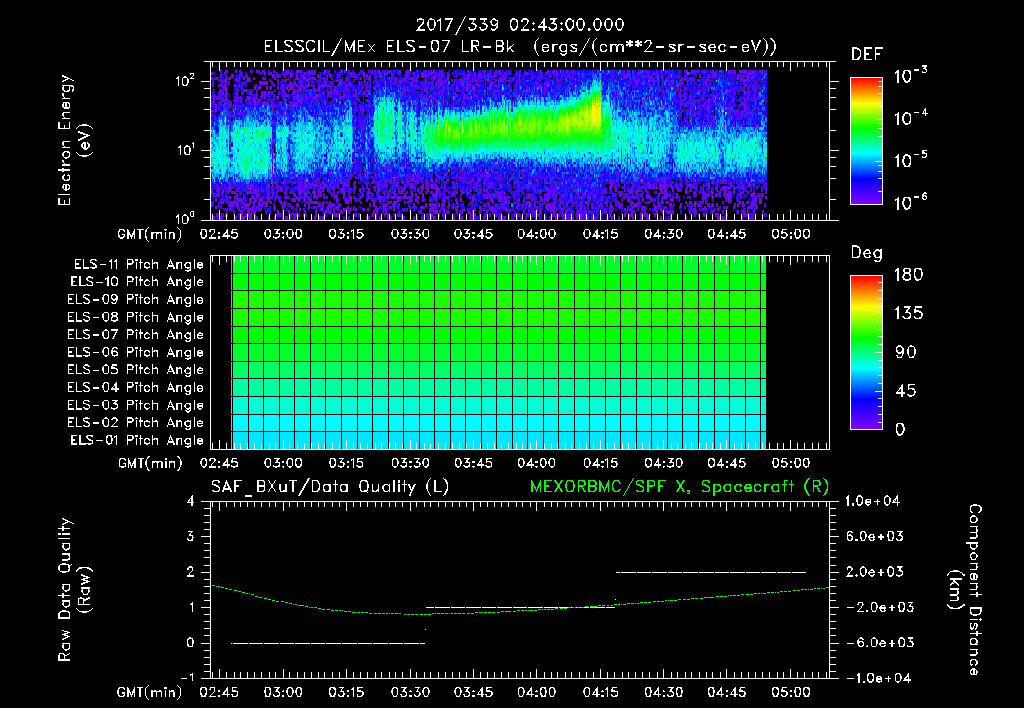This screenshot has height=708, width=1024.
Task: Click the "1.0e+04" right-axis distance value
Action: point(872,502)
